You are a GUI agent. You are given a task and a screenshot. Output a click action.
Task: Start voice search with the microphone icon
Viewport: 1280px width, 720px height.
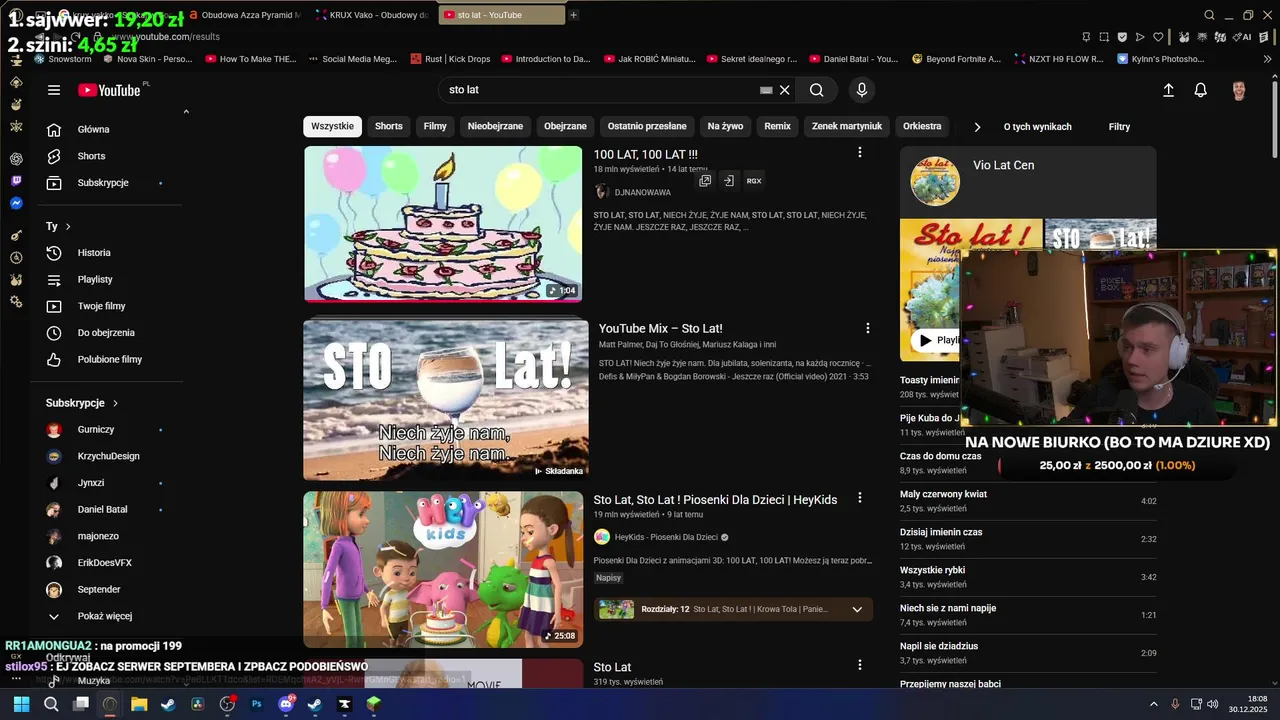[x=862, y=90]
